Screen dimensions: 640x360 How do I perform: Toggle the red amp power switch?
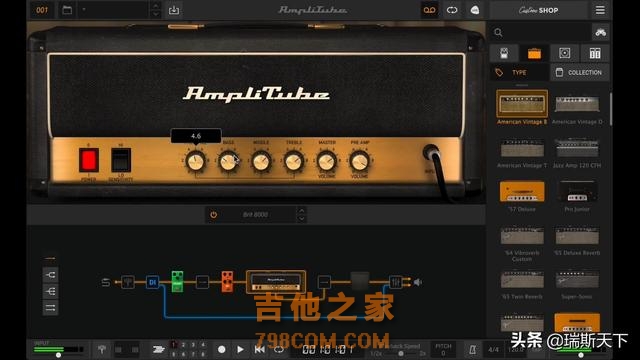(89, 160)
